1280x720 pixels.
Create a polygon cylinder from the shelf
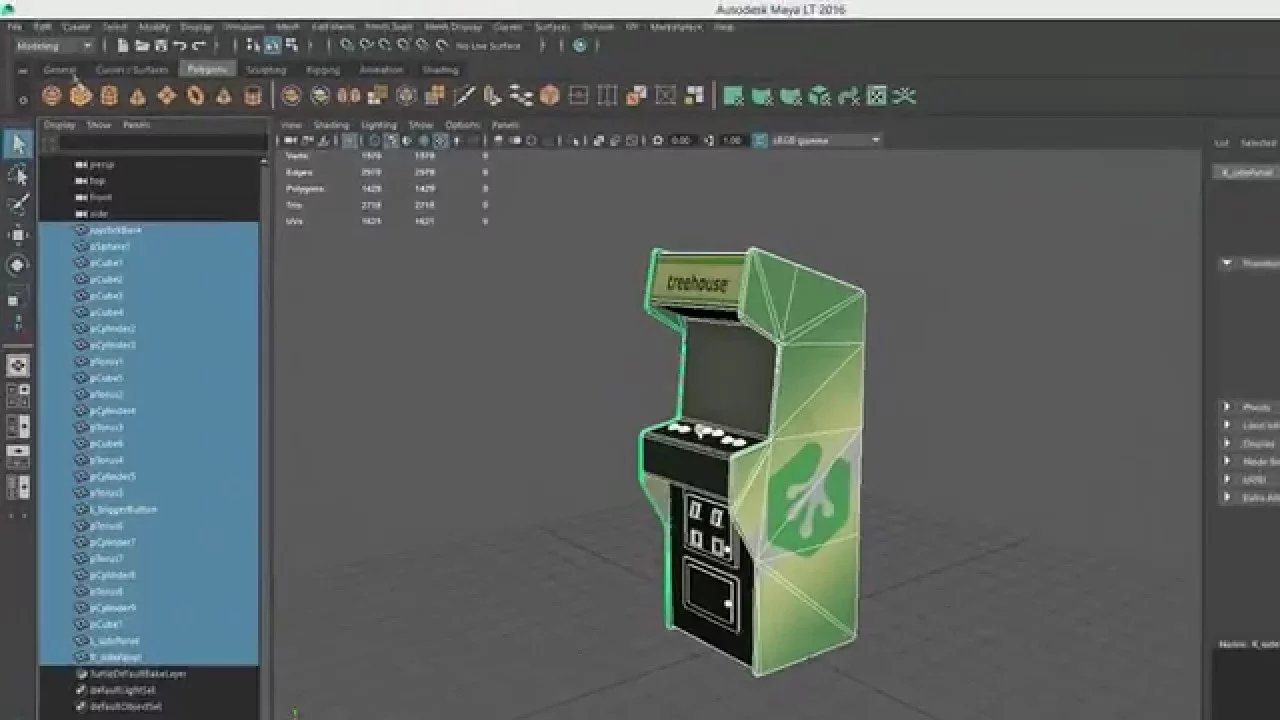(110, 96)
